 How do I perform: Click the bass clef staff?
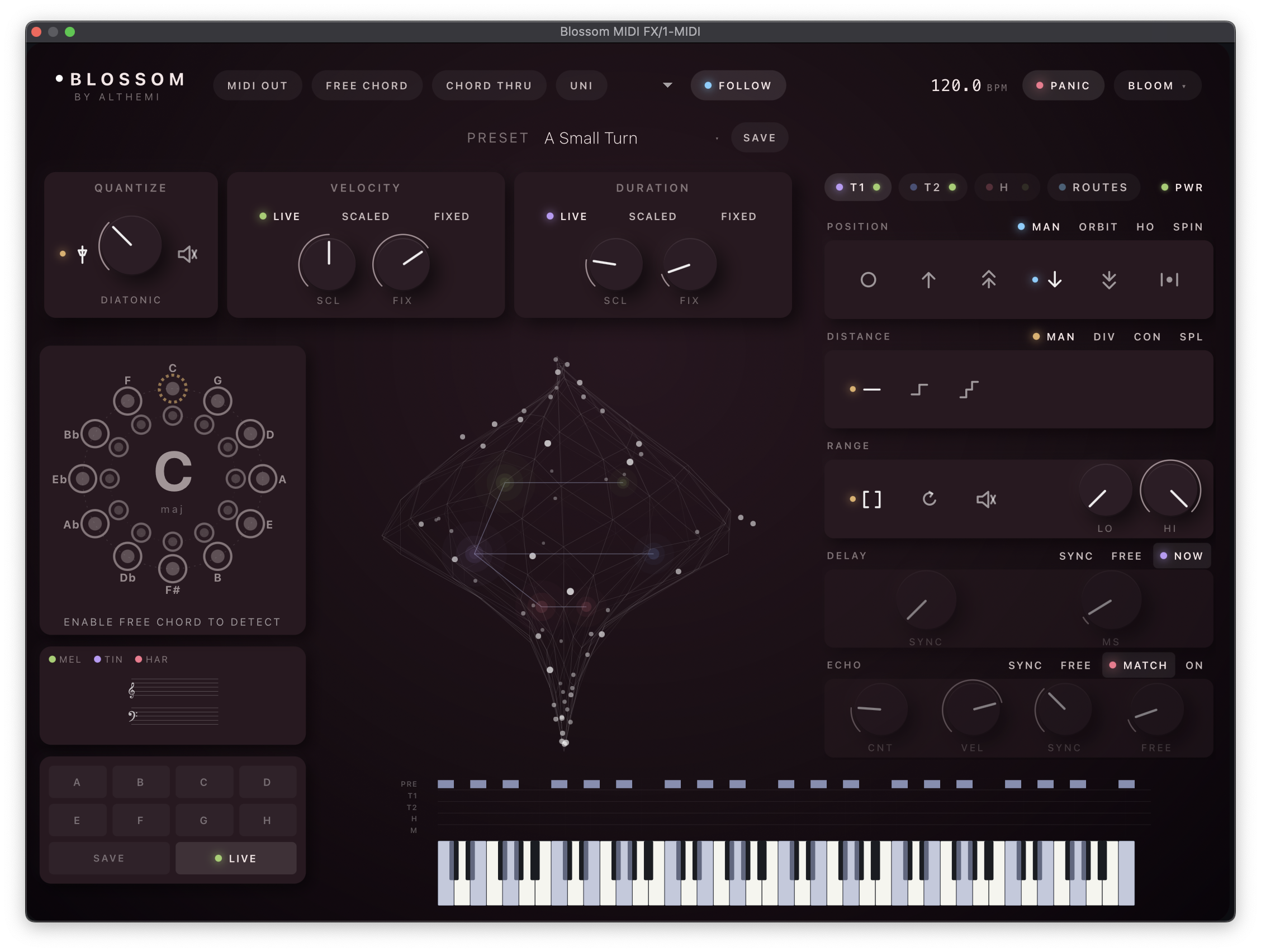pos(173,717)
